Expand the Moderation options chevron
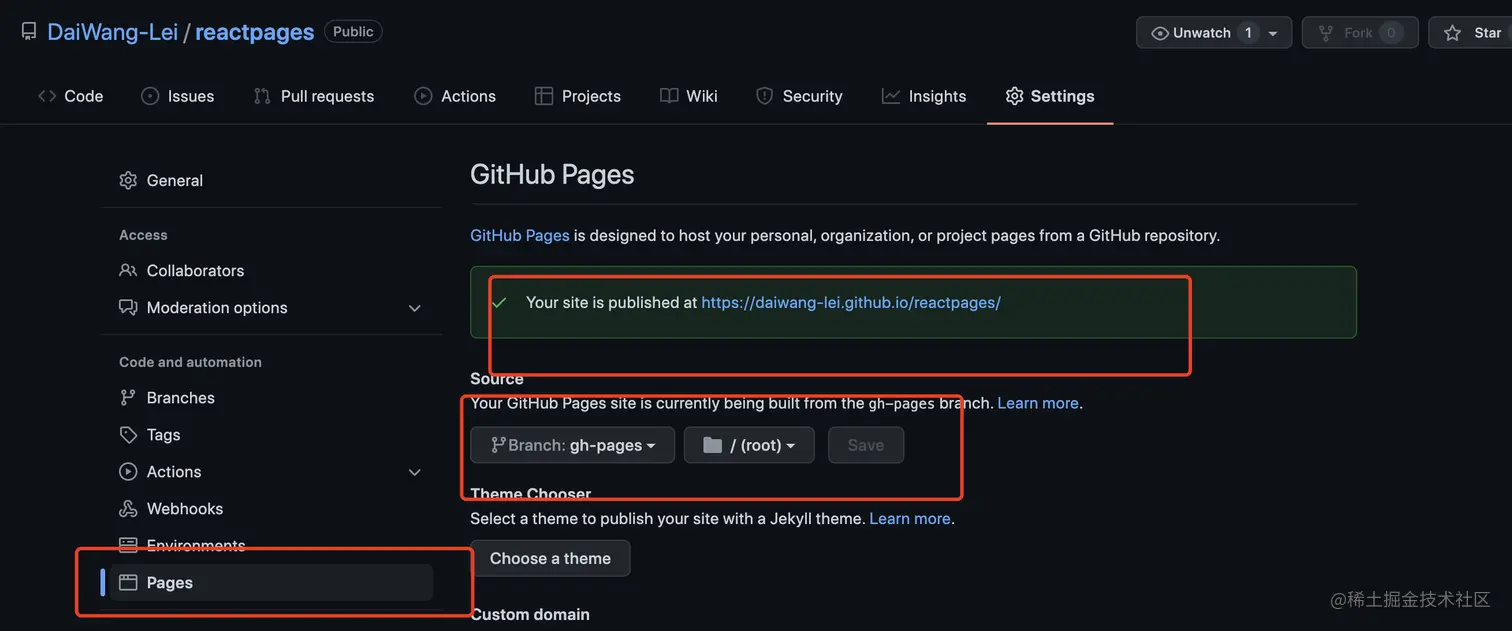The image size is (1512, 631). coord(415,308)
